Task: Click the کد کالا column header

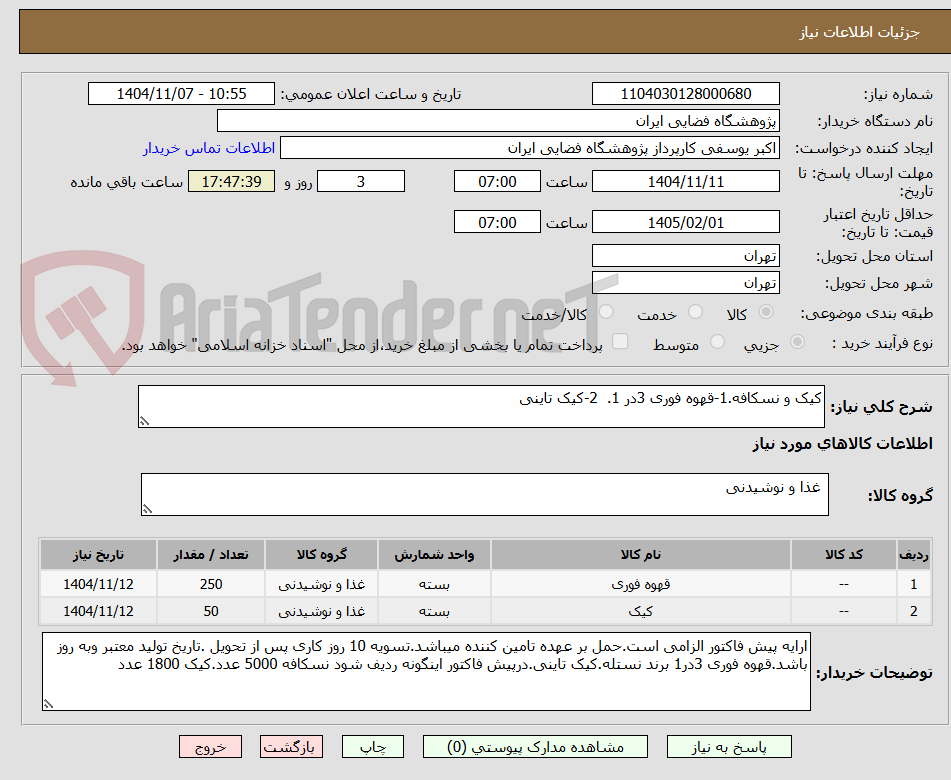Action: click(x=844, y=554)
